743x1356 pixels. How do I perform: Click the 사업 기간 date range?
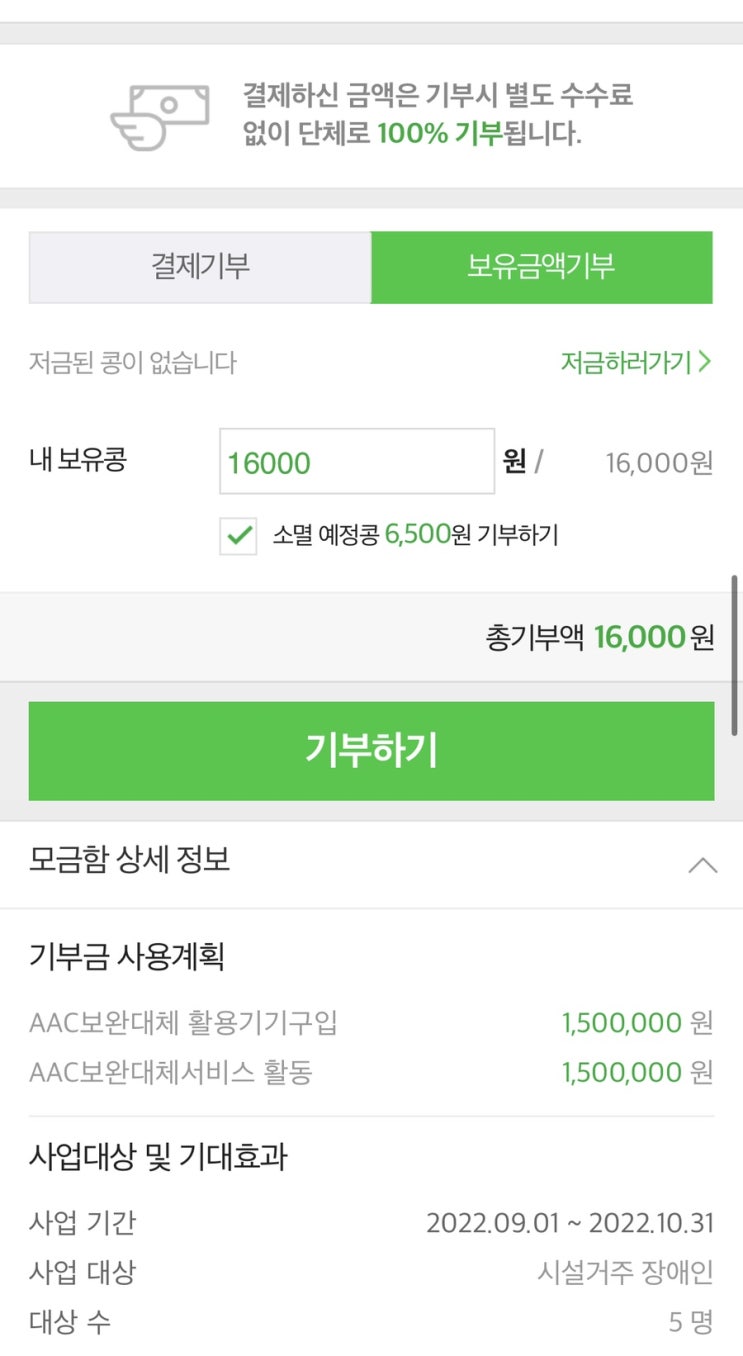(x=569, y=1223)
